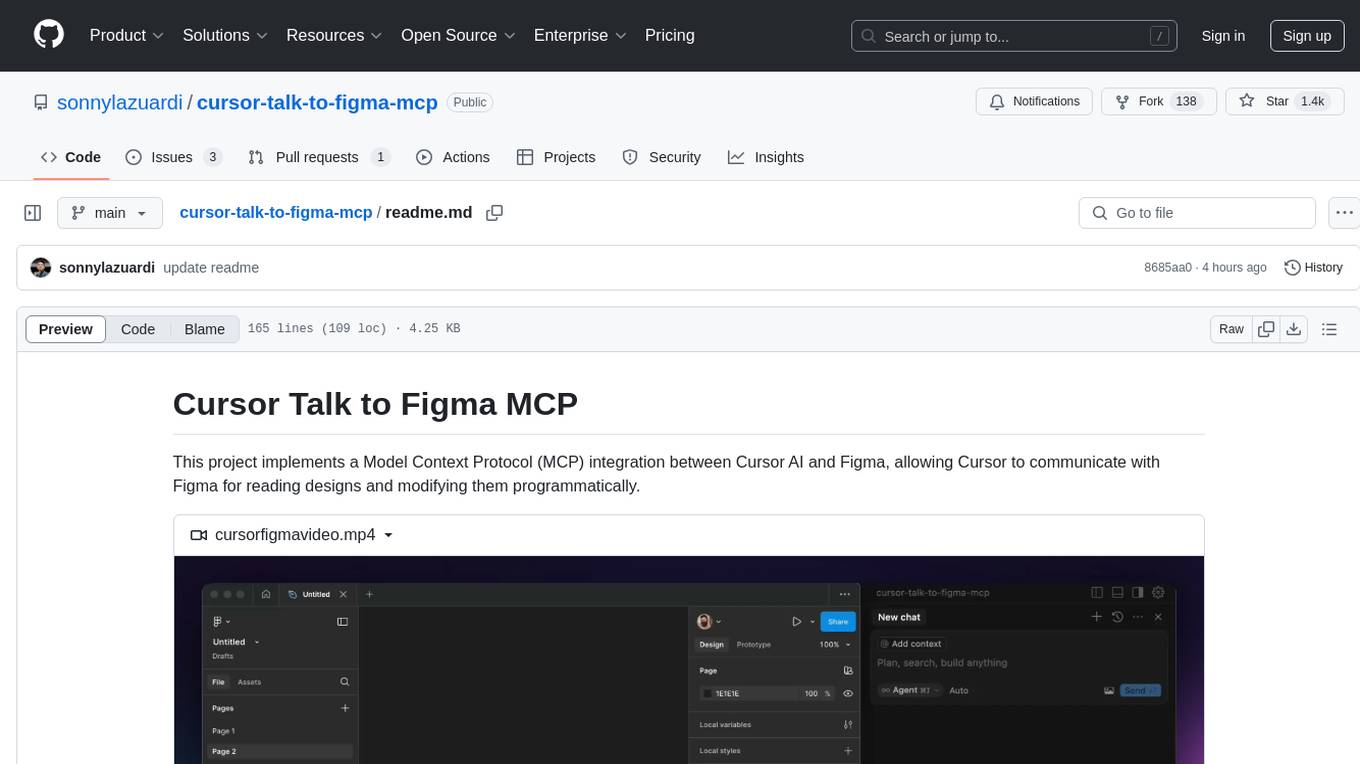Screen dimensions: 1360x764
Task: Open Cursor settings gear icon
Action: coord(1159,593)
